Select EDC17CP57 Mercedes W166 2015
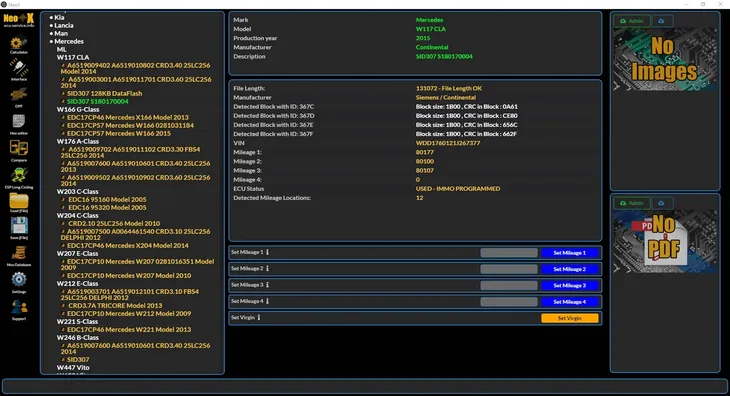The image size is (730, 396). coord(119,133)
